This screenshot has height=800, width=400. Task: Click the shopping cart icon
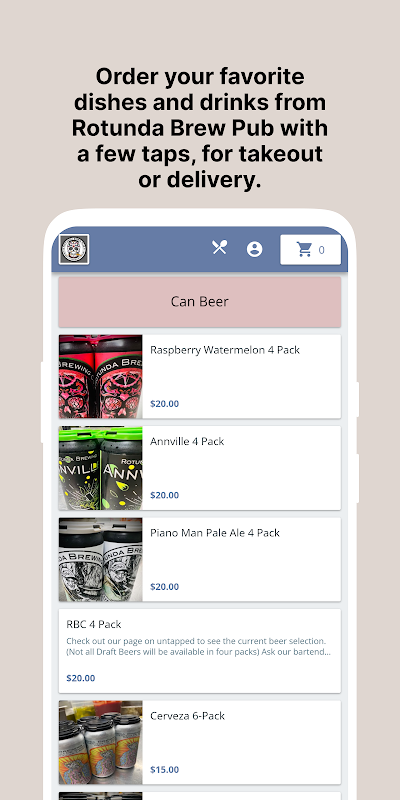click(305, 249)
